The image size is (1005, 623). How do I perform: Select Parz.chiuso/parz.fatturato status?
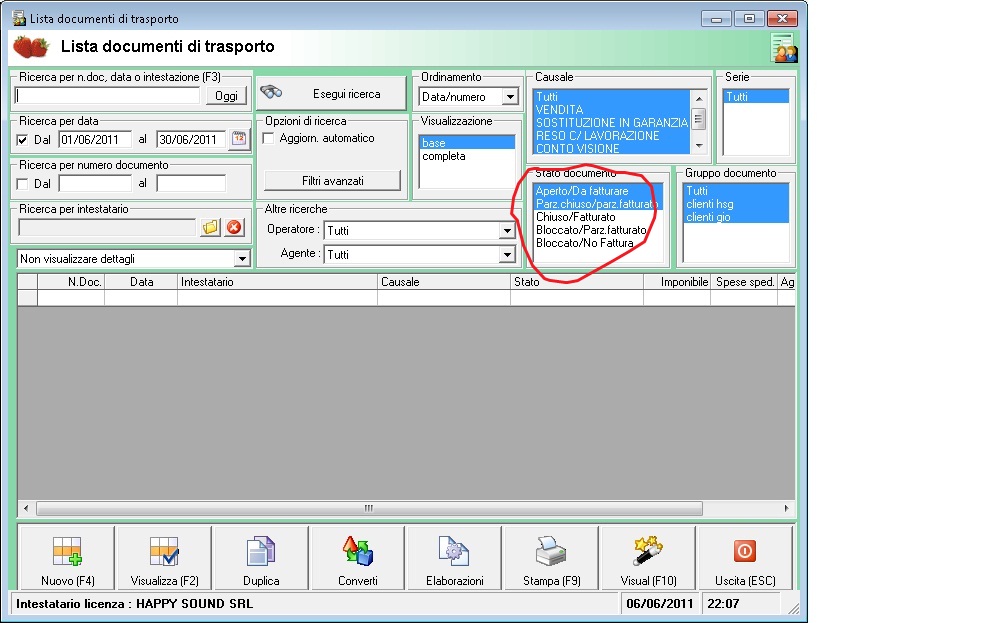[x=597, y=204]
